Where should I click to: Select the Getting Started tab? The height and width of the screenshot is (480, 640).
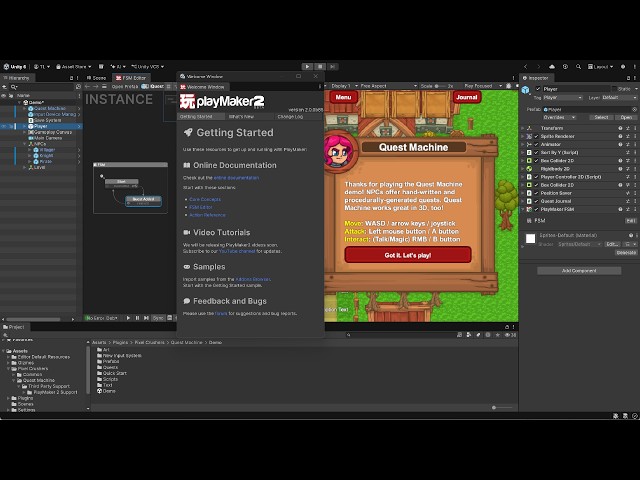tap(201, 117)
